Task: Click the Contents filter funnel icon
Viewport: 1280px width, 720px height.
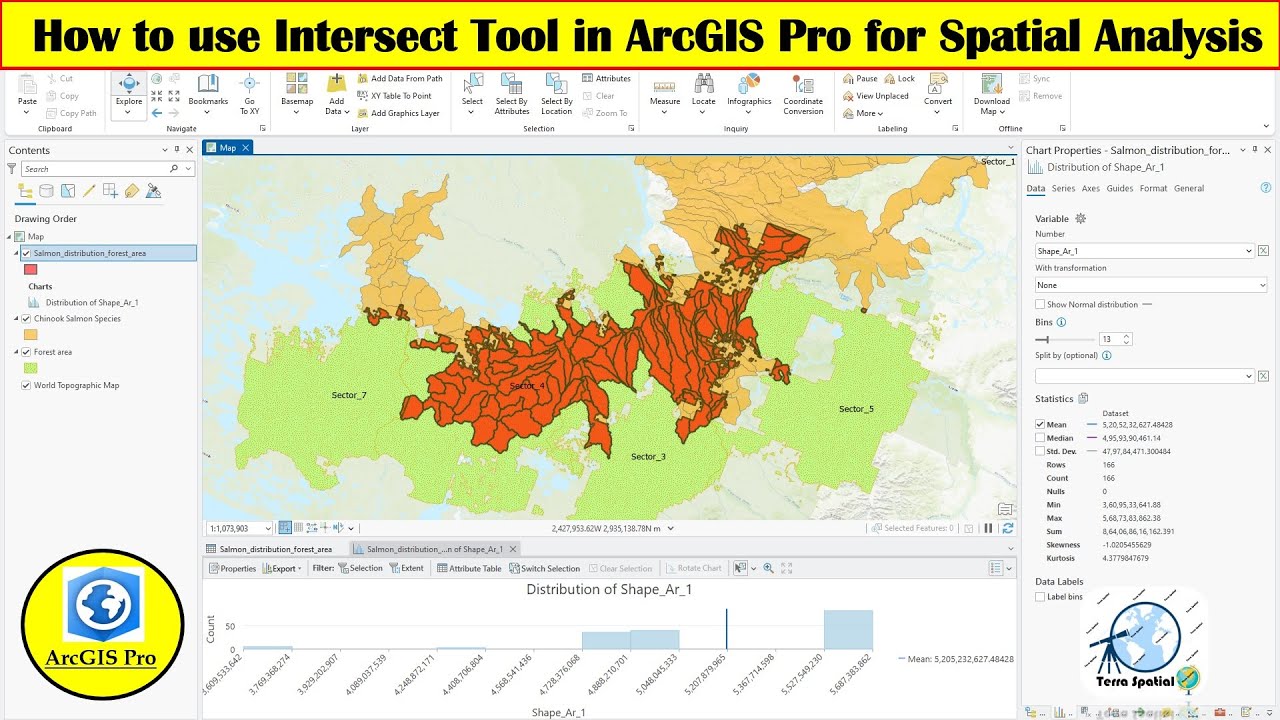Action: (12, 169)
